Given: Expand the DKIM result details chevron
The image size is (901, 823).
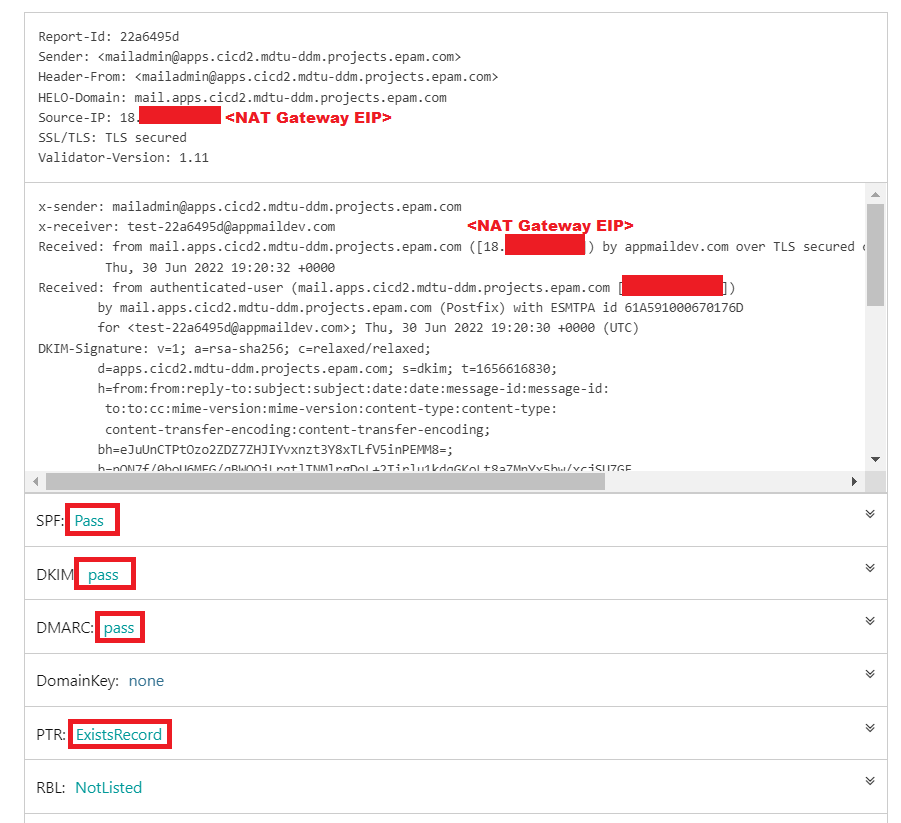Looking at the screenshot, I should click(x=869, y=567).
